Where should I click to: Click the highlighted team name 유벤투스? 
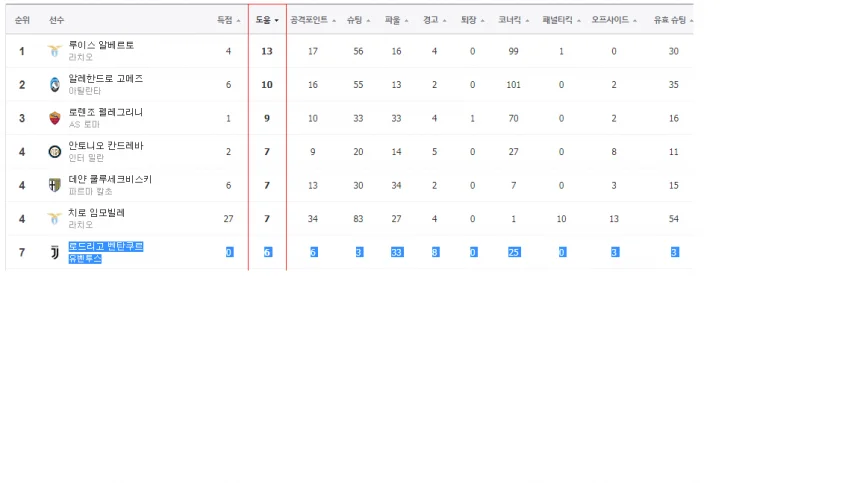click(x=84, y=258)
